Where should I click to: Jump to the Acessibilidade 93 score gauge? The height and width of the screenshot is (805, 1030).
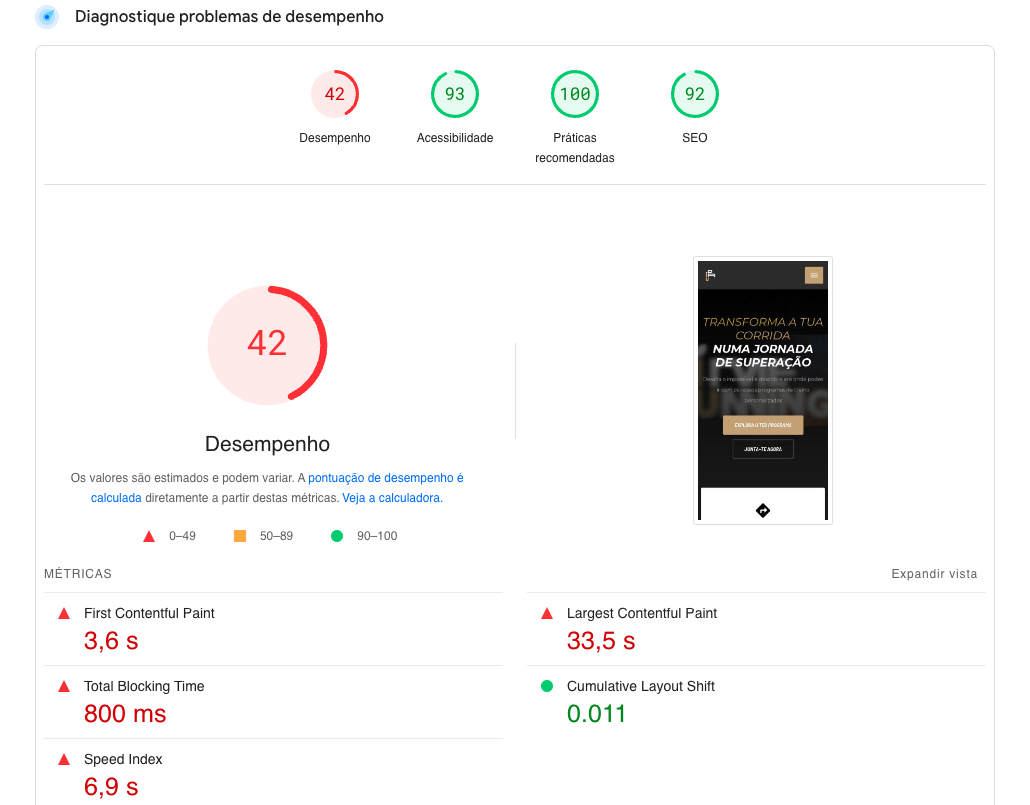[455, 95]
